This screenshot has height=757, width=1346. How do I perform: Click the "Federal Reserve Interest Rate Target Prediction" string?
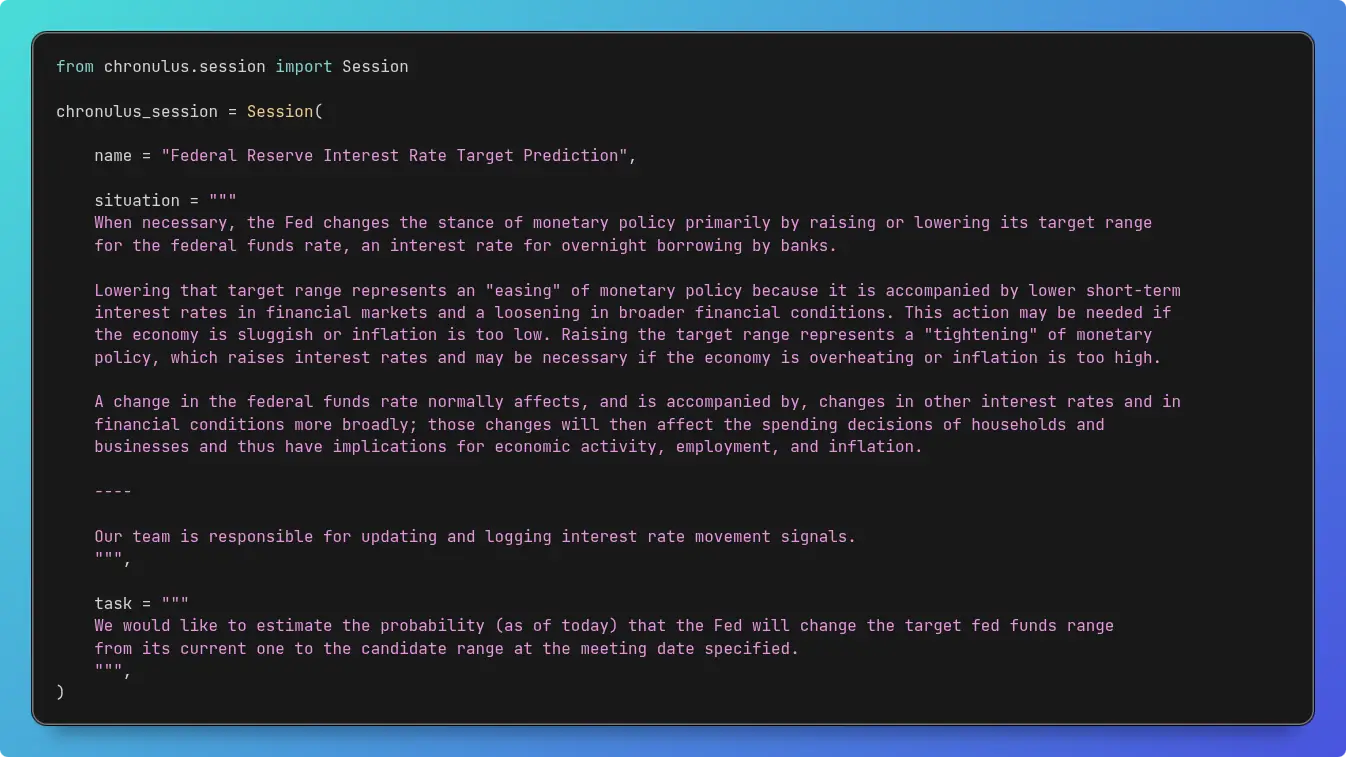pyautogui.click(x=394, y=156)
